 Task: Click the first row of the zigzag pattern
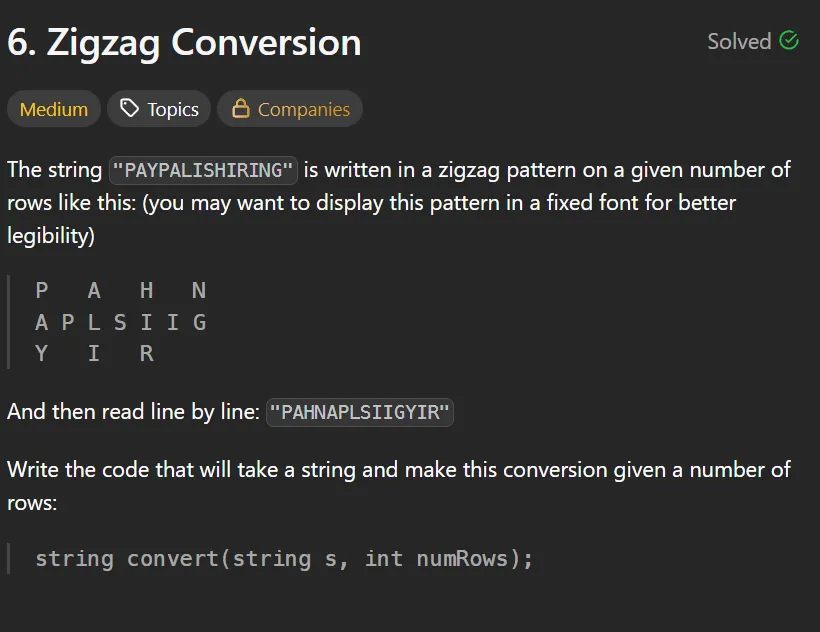coord(120,290)
